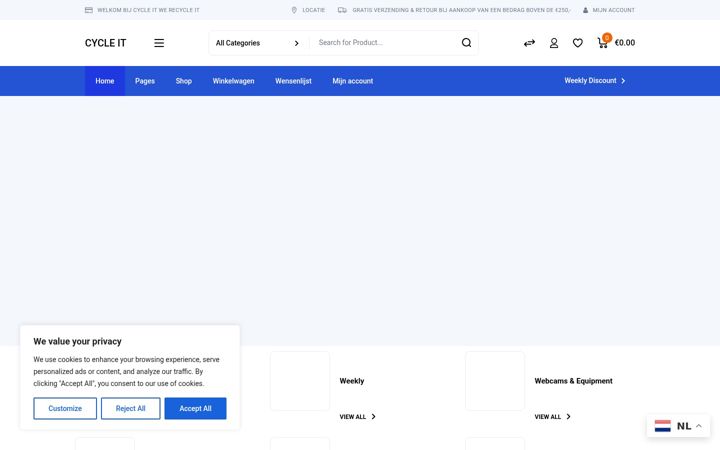
Task: Open the Shop menu
Action: coord(183,81)
